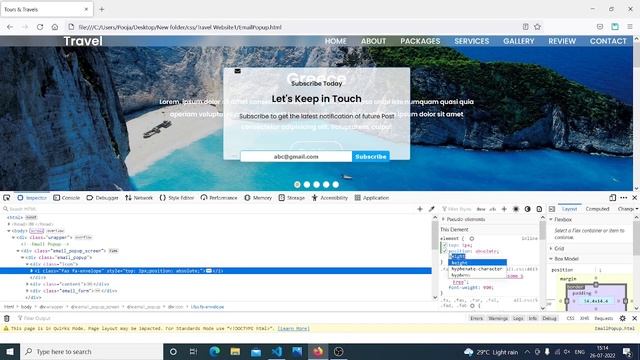Collapse the three-pane inspector sidebar
This screenshot has height=360, width=640.
552,209
